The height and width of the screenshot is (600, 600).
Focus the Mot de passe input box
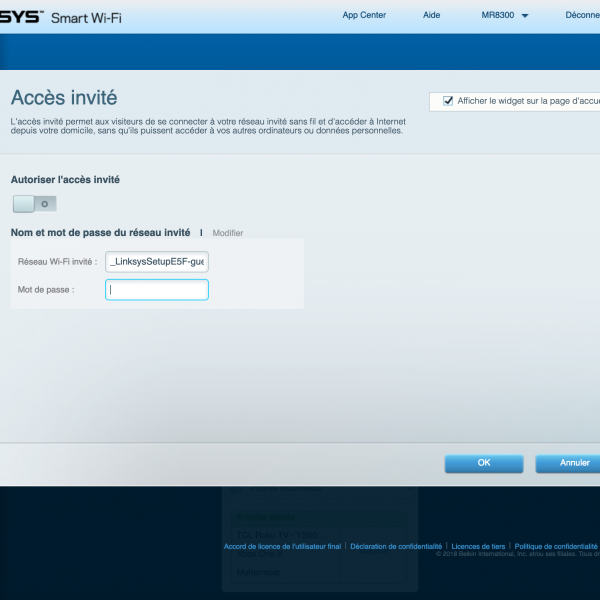click(x=156, y=290)
